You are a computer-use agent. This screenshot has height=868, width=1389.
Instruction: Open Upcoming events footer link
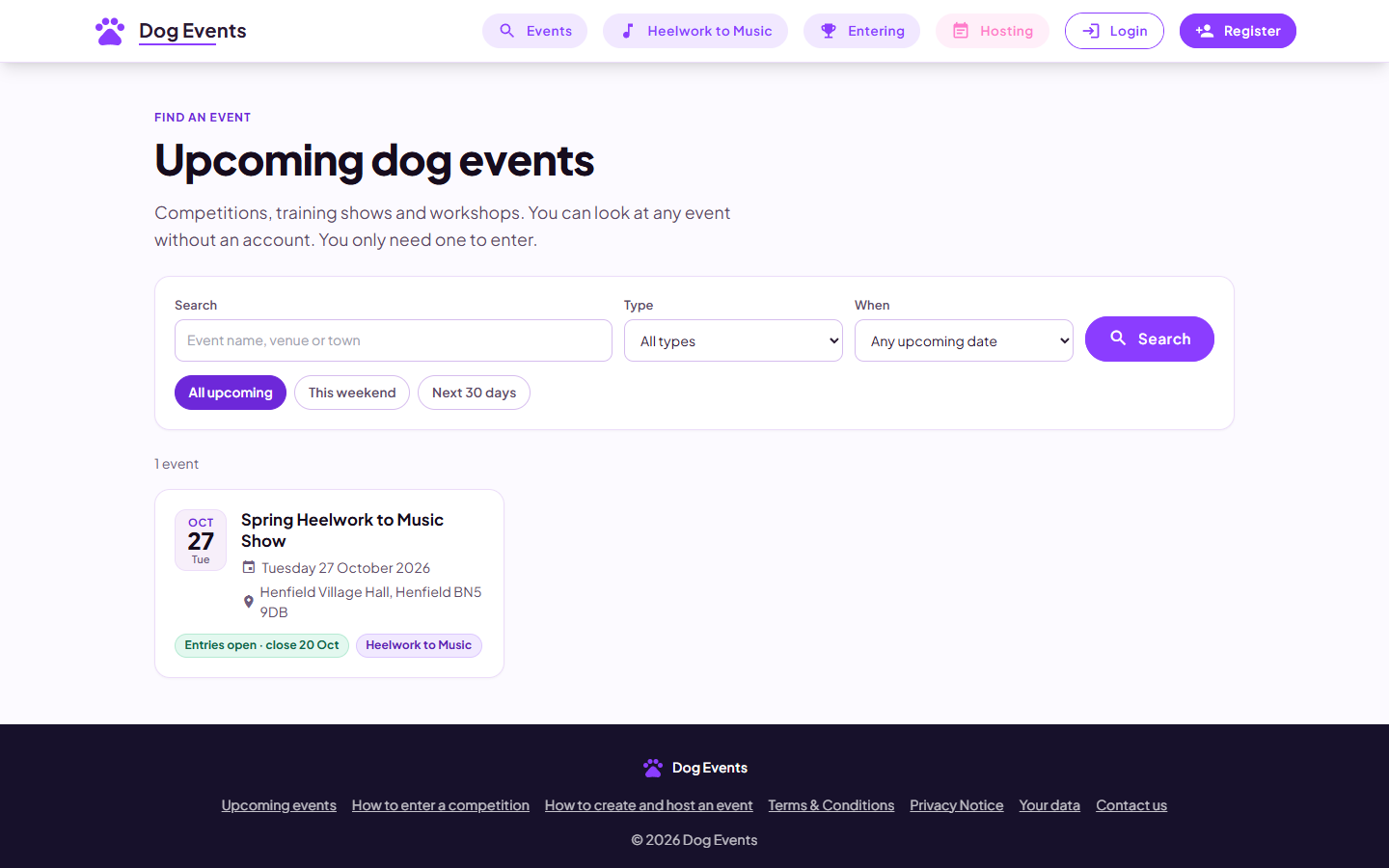[x=279, y=805]
